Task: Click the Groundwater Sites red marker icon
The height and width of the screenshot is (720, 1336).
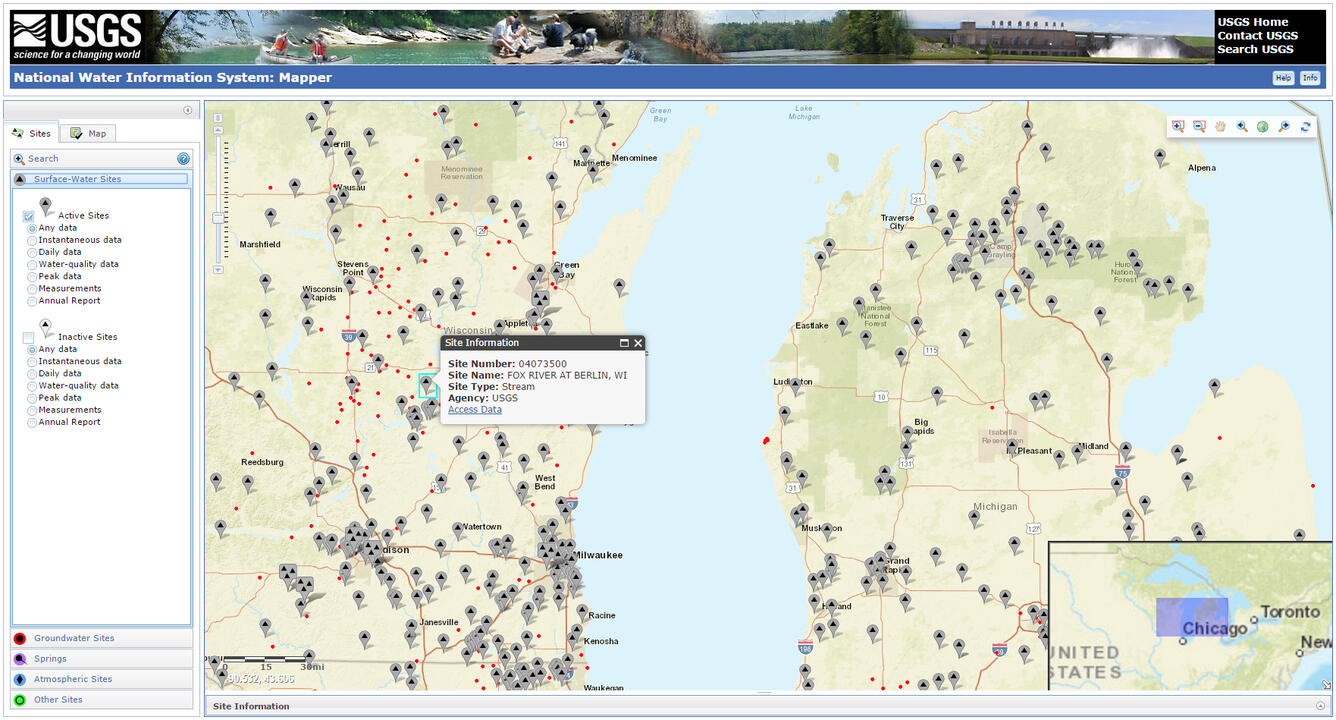Action: [17, 637]
